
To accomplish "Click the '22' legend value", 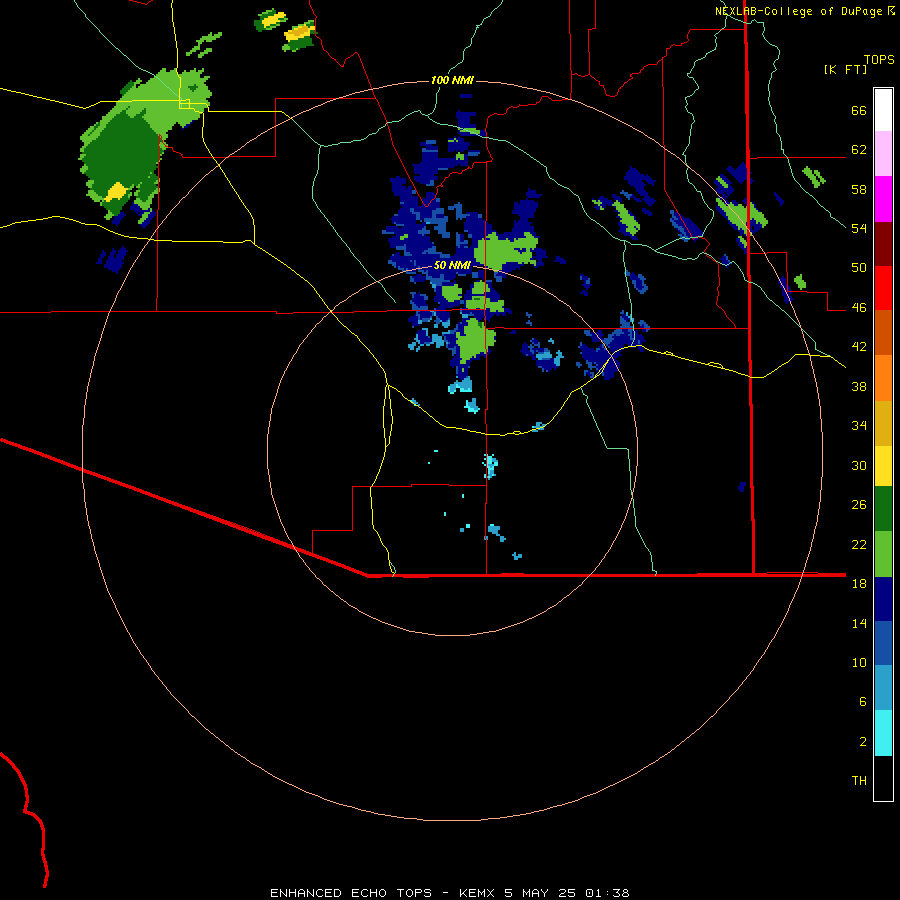I will pyautogui.click(x=859, y=545).
